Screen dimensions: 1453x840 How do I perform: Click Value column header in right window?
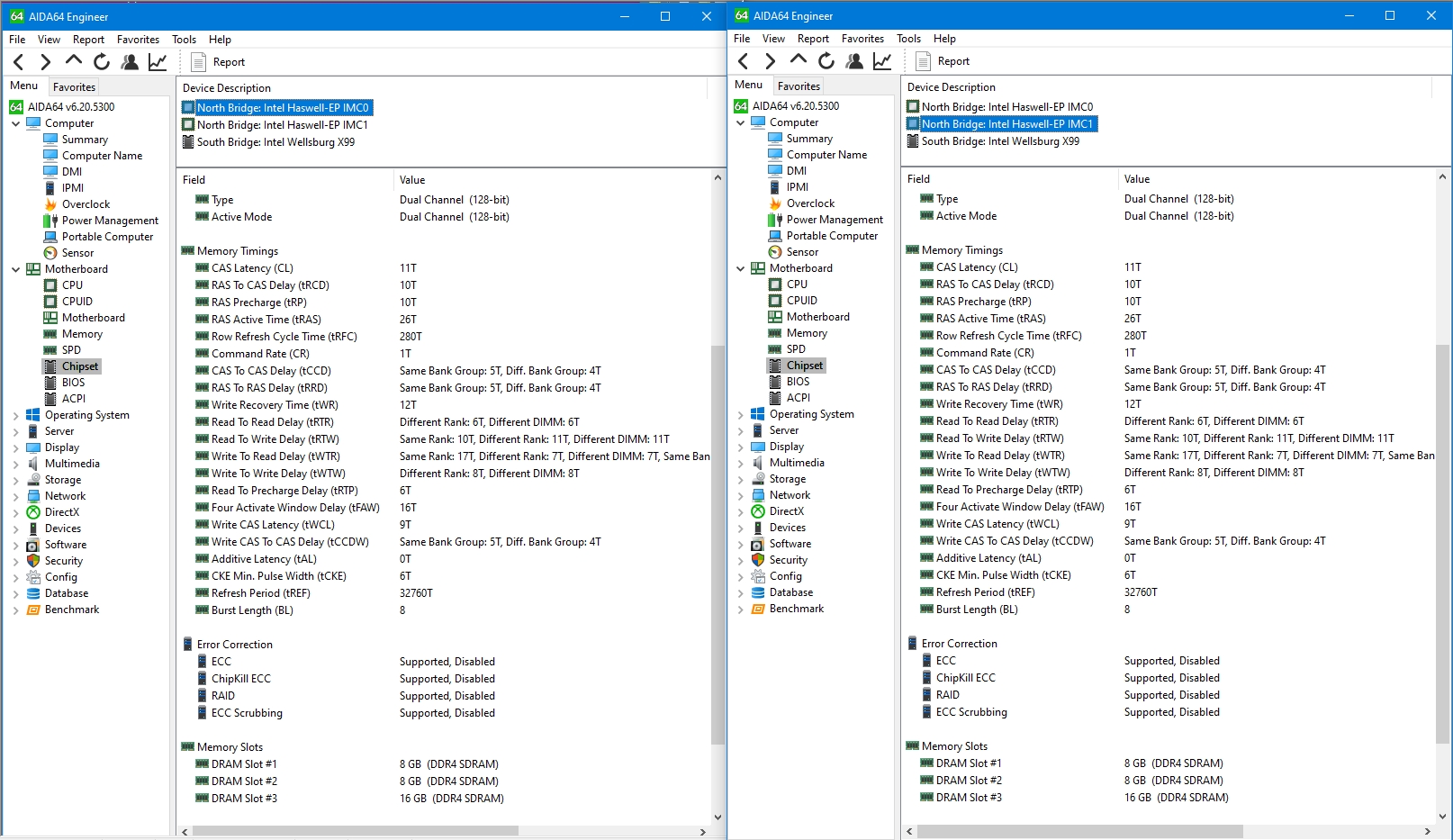pos(1277,179)
